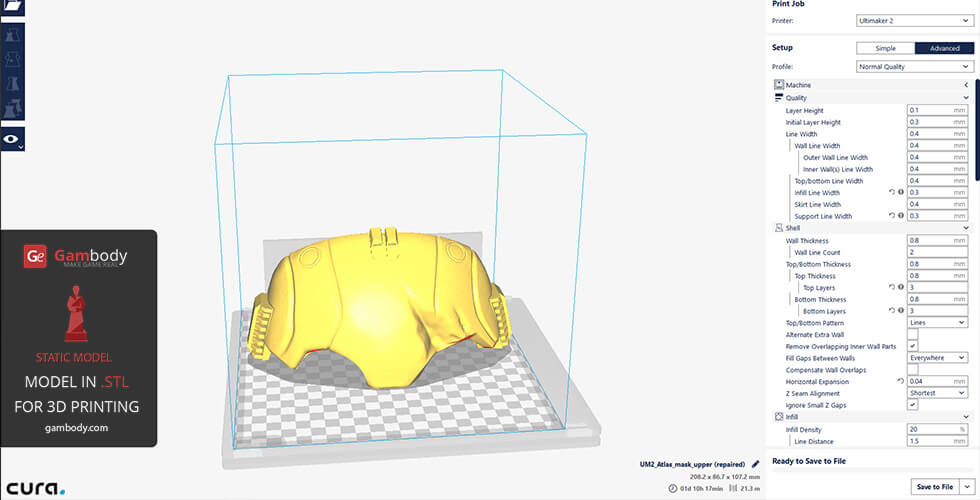
Task: Select the Scale tool in left toolbar
Action: click(11, 60)
